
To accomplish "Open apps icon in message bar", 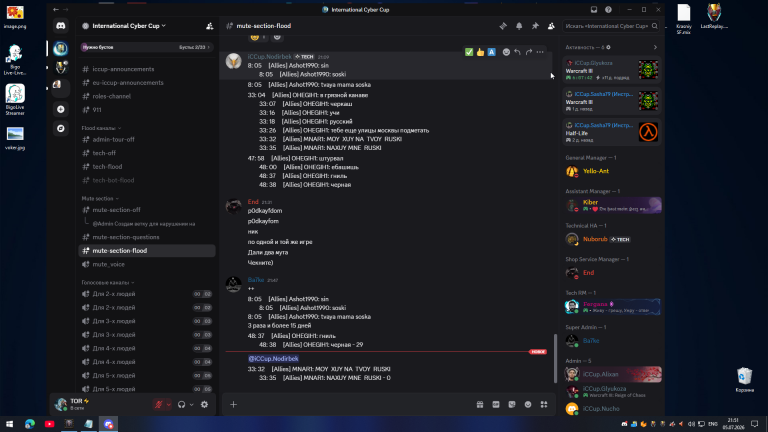I will [544, 405].
